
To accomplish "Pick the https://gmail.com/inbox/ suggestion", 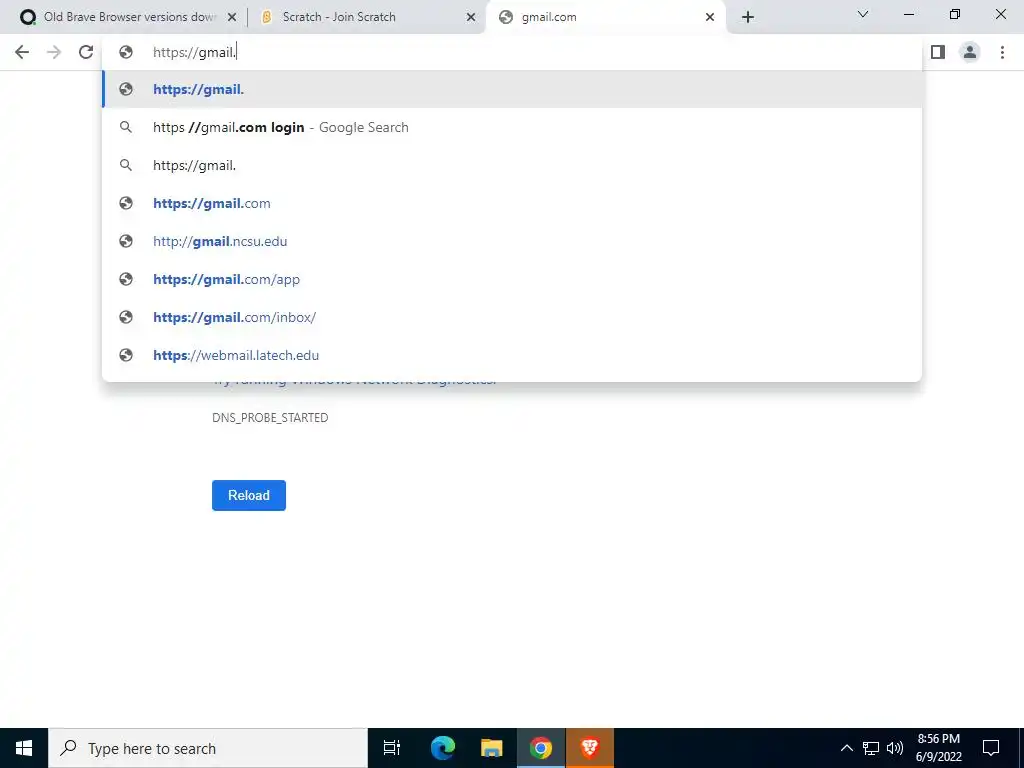I will click(x=512, y=317).
